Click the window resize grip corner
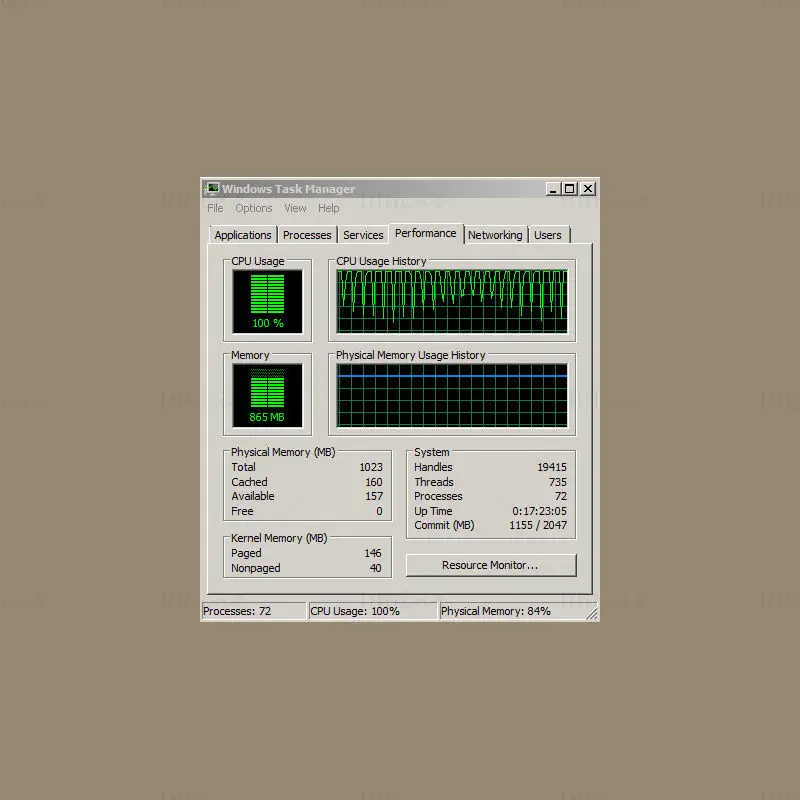Image resolution: width=800 pixels, height=800 pixels. click(x=592, y=614)
